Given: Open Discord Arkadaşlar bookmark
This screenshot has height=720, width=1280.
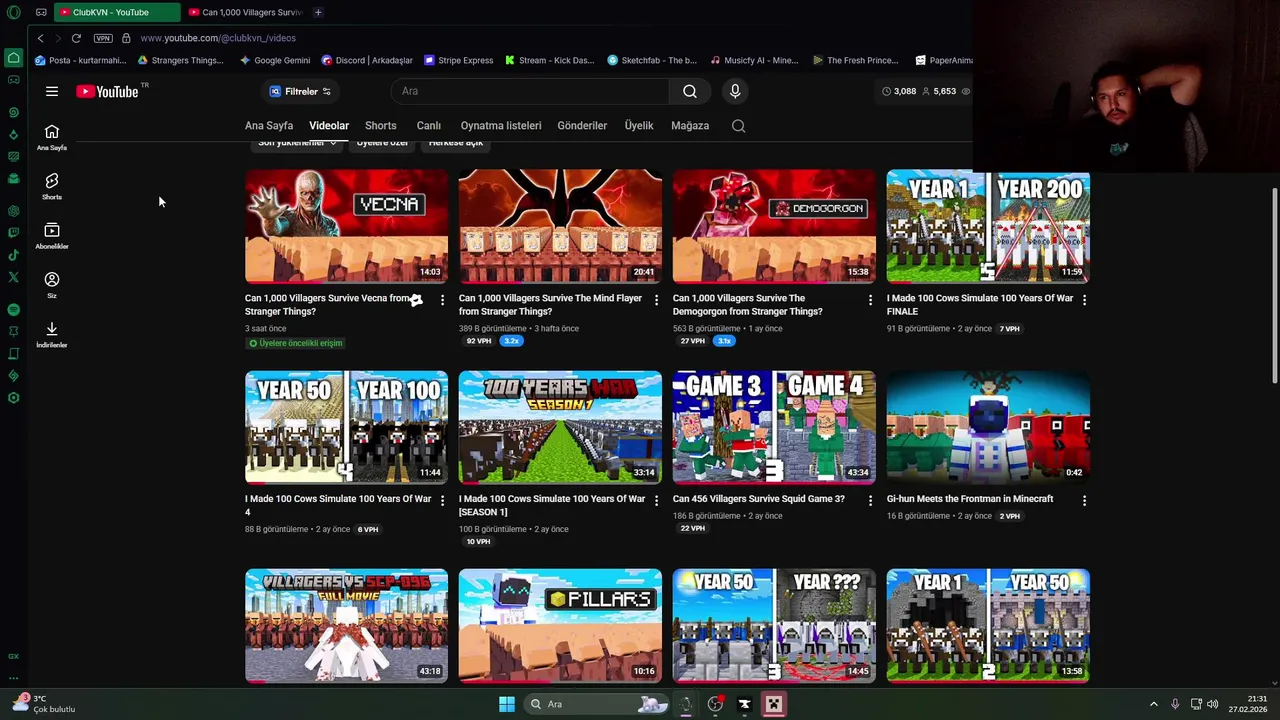Looking at the screenshot, I should [366, 60].
